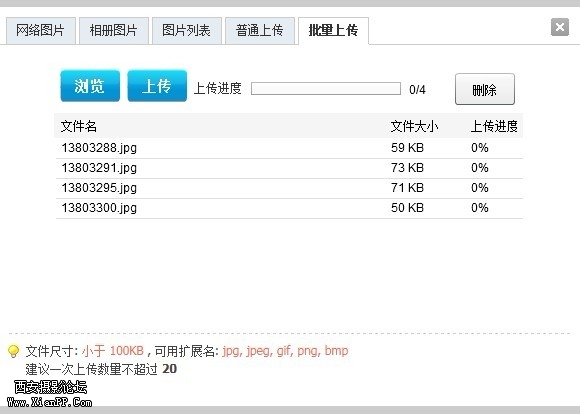Select file row 13803291.jpg
This screenshot has width=580, height=414.
(289, 168)
